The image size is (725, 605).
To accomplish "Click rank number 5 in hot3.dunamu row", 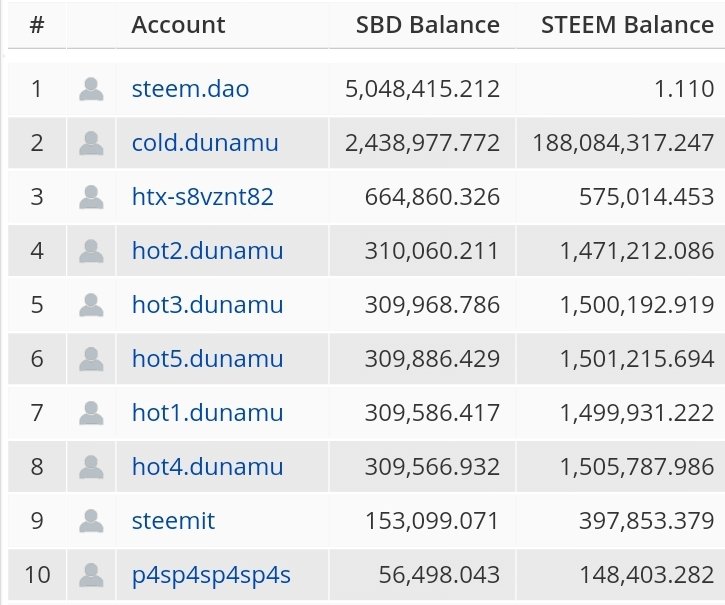I will click(37, 305).
